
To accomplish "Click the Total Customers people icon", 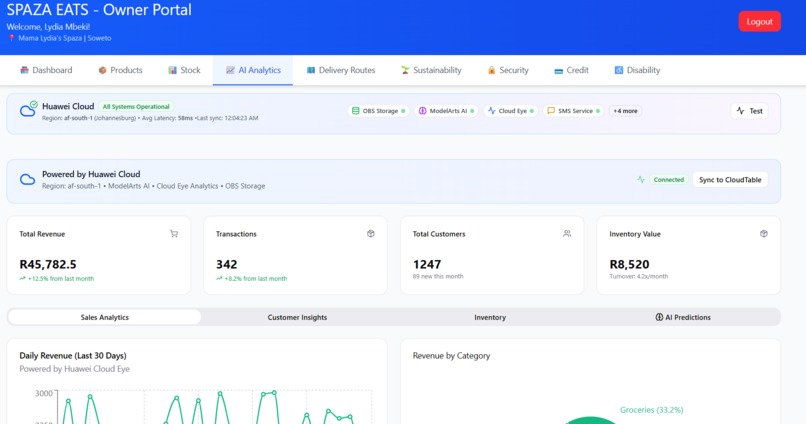I will pos(567,234).
